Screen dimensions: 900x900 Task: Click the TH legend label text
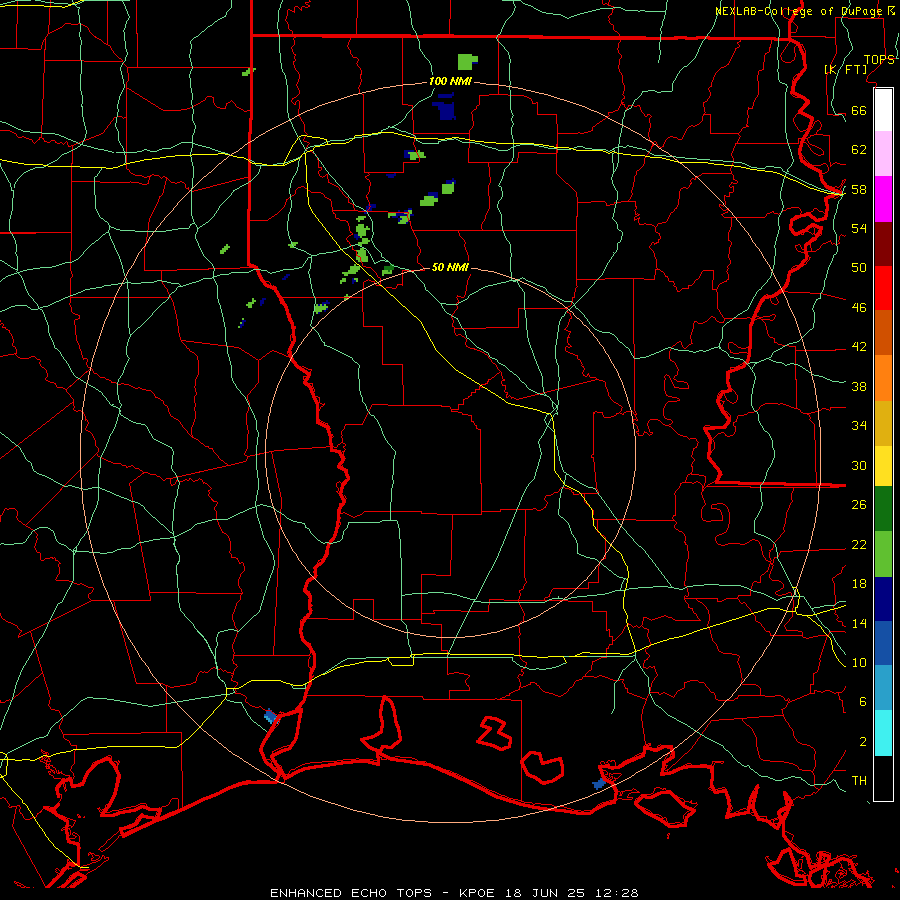pos(859,781)
